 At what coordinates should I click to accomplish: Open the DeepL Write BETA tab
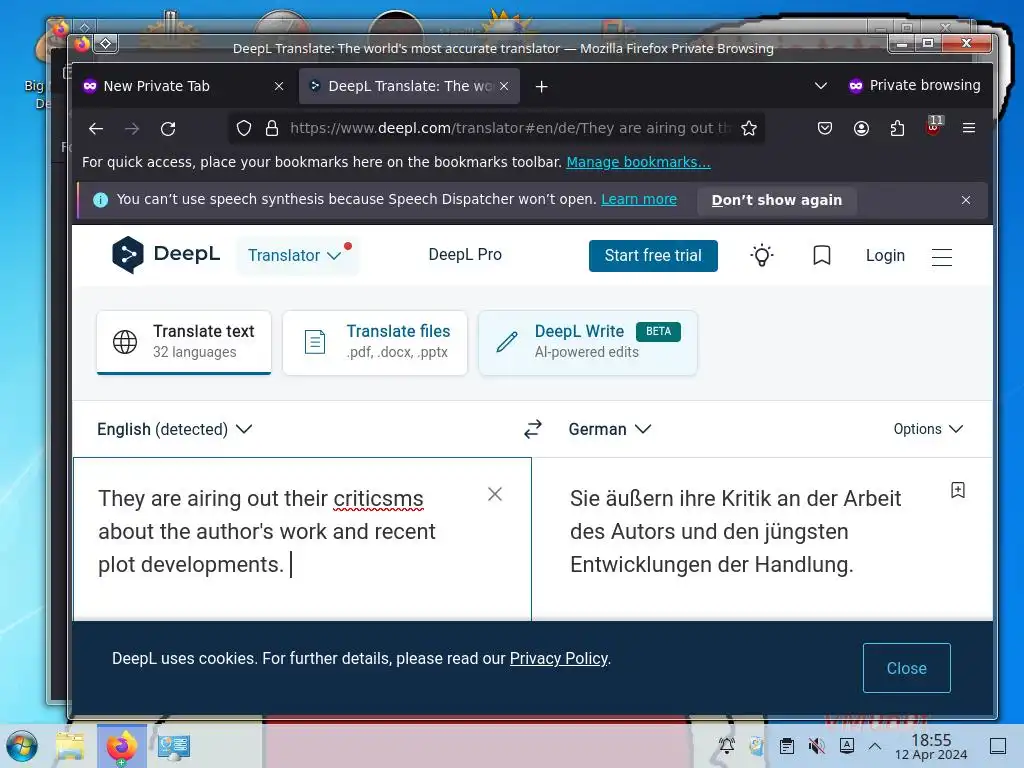[x=588, y=342]
